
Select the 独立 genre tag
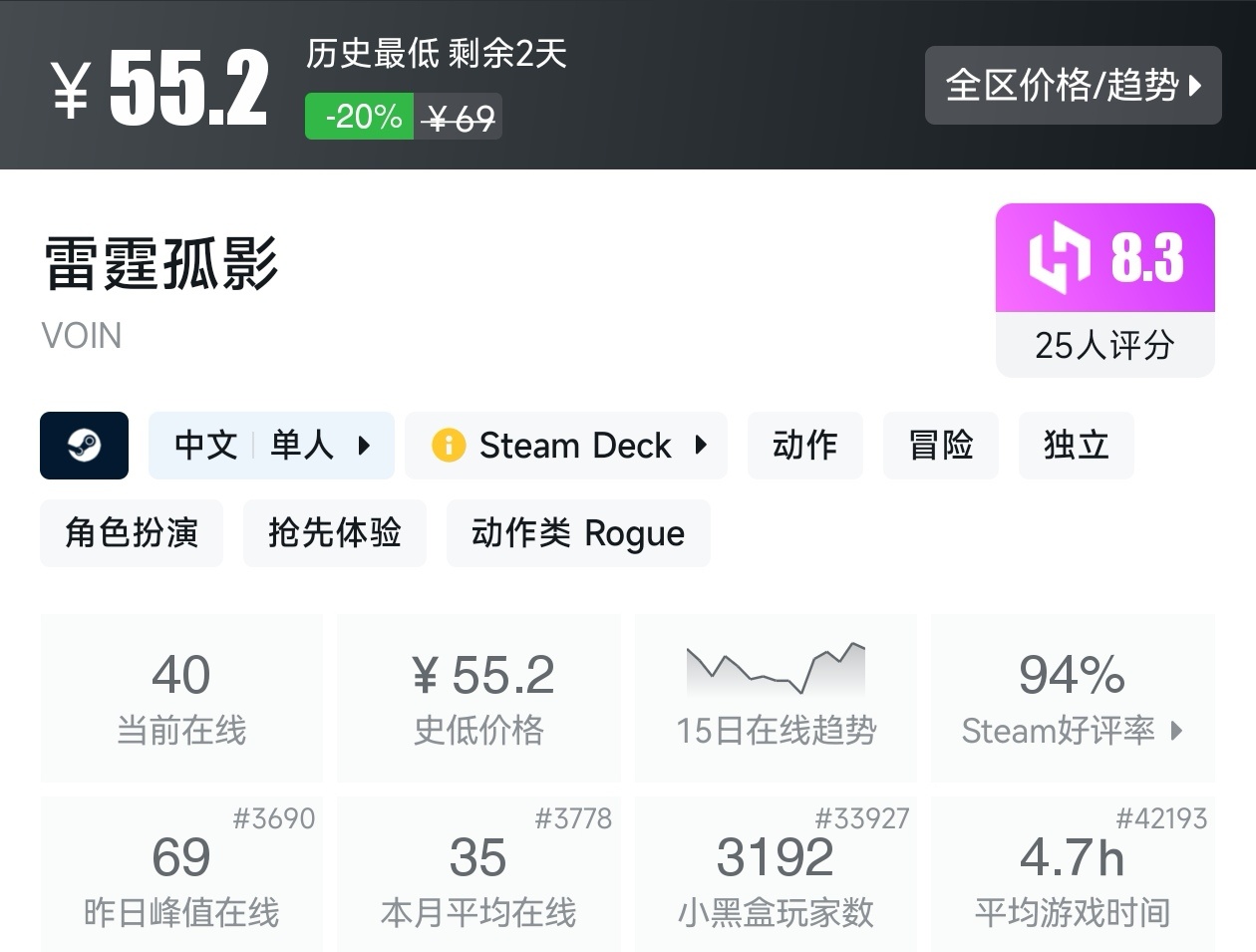(x=1076, y=446)
